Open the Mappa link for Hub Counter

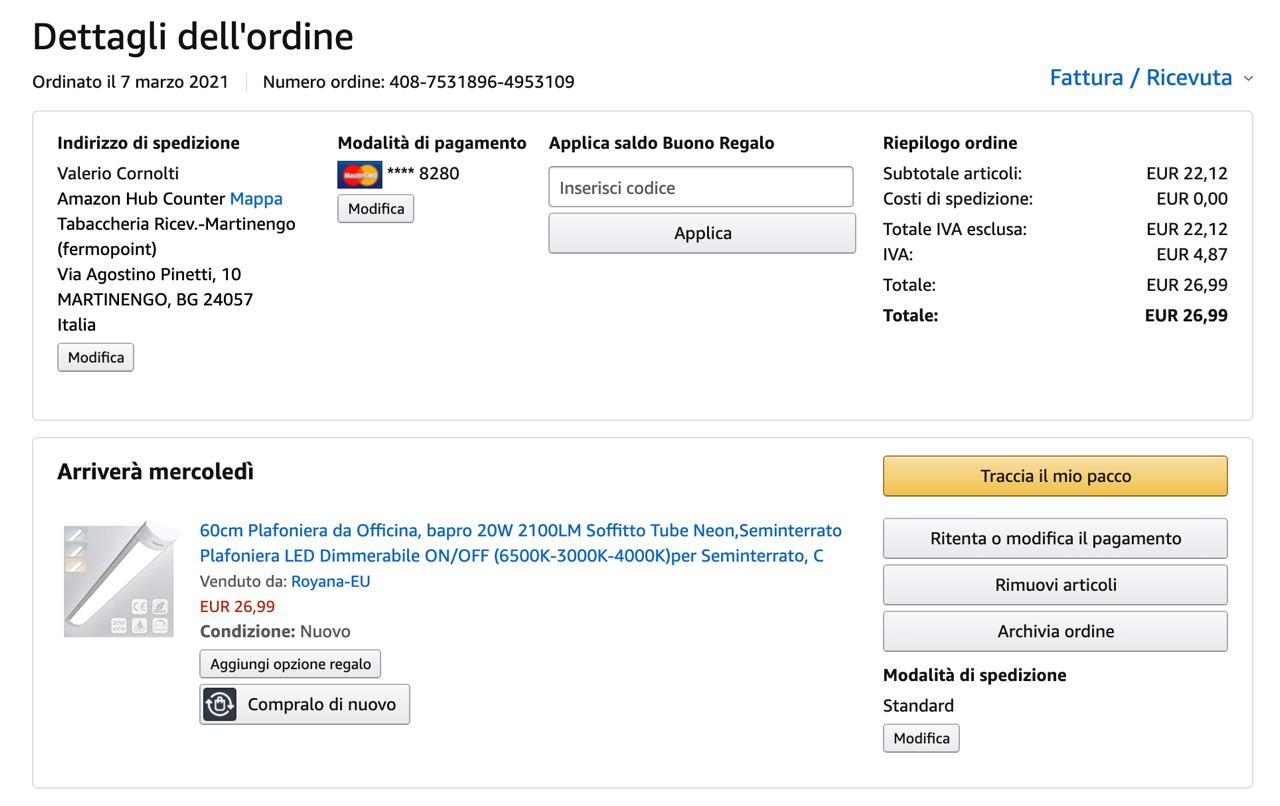pos(256,199)
